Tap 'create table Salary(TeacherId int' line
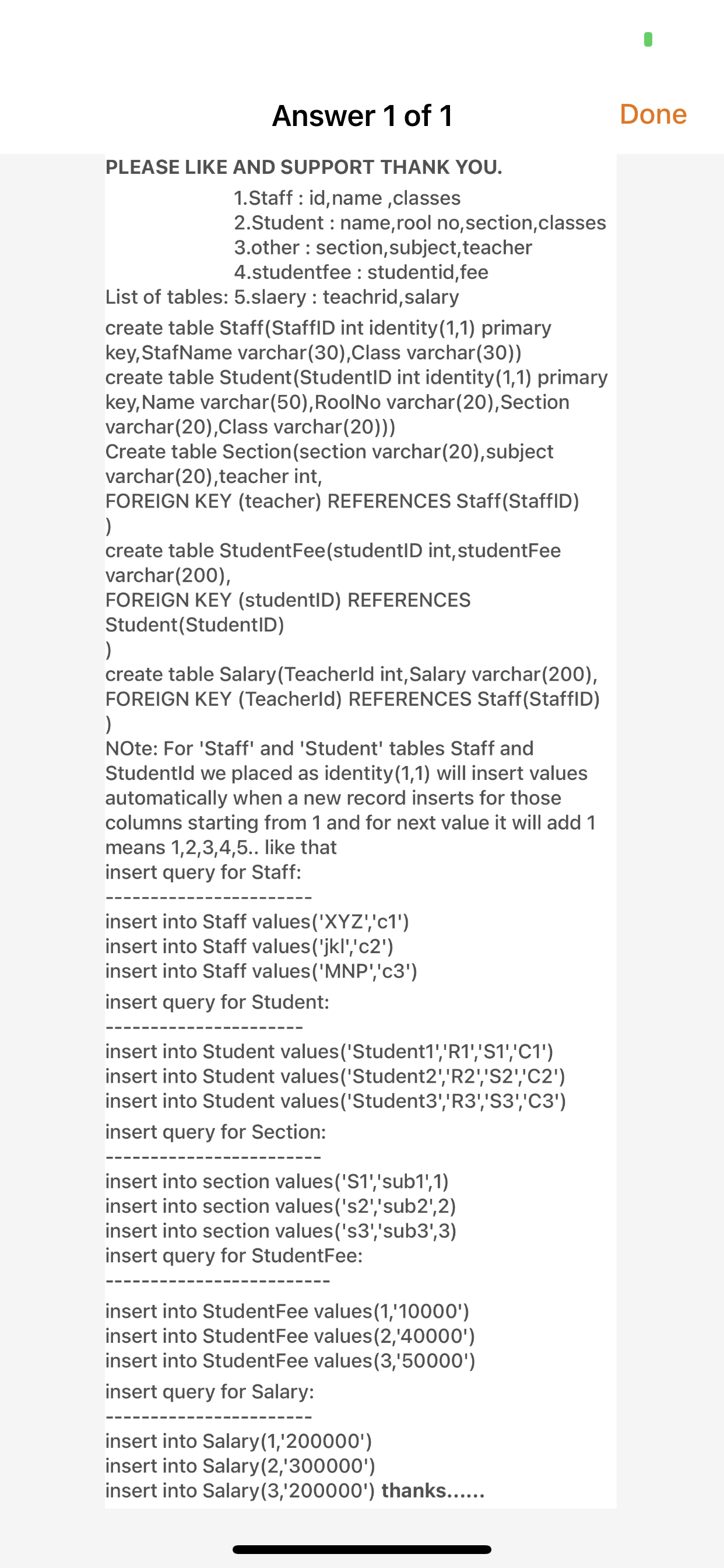Screen dimensions: 724x1568 coord(351,674)
